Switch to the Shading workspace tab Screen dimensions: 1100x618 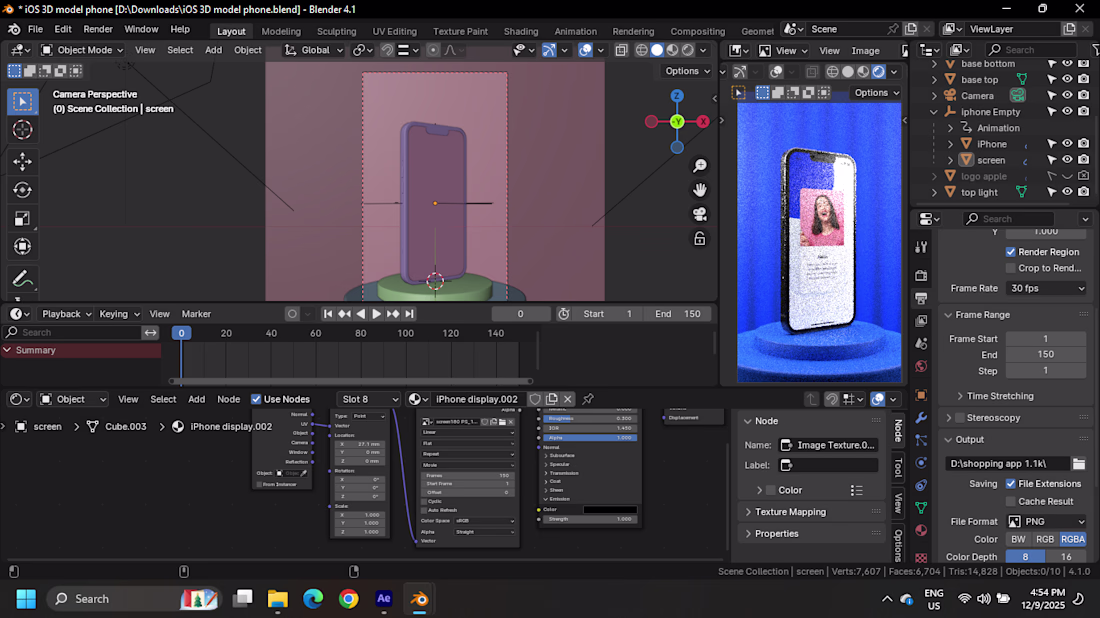tap(520, 31)
